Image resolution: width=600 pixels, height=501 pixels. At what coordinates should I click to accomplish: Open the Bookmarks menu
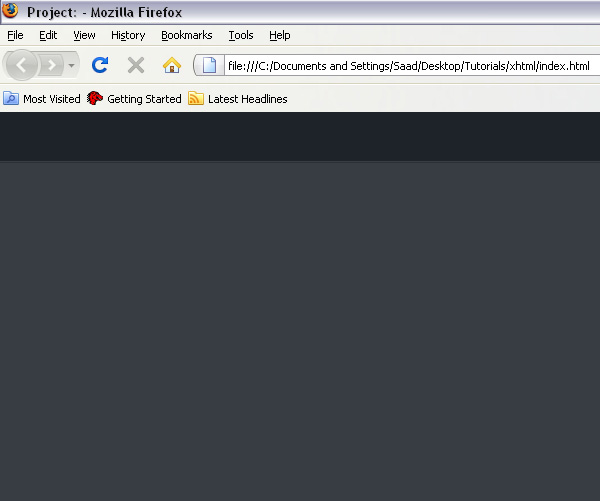tap(187, 35)
